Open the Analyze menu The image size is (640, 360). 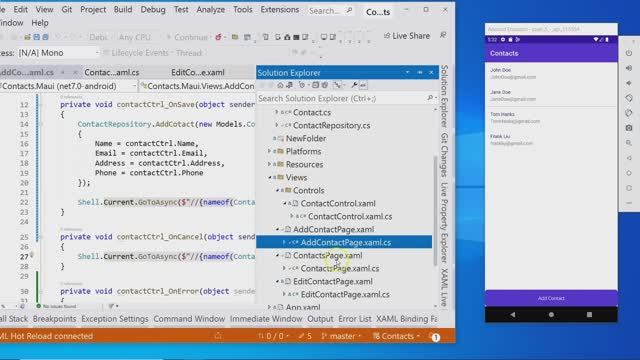click(x=211, y=9)
